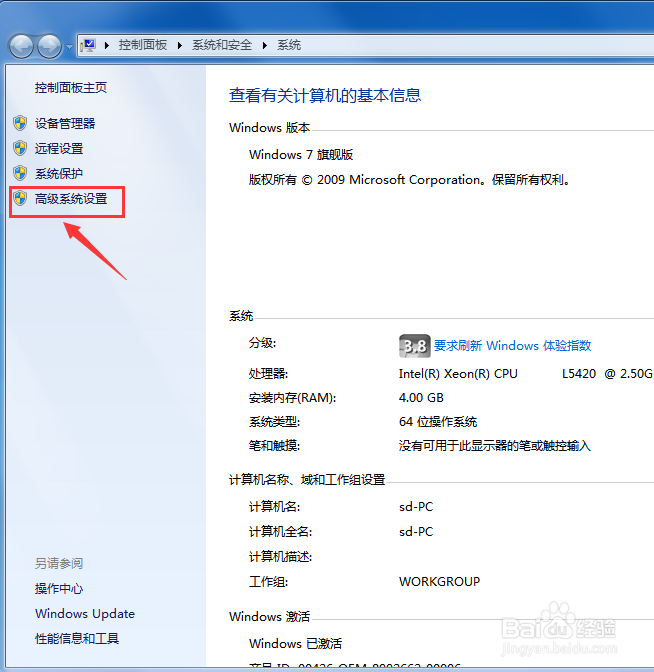Screen dimensions: 654x672
Task: Click the 安装内存(RAM) label
Action: coord(292,398)
